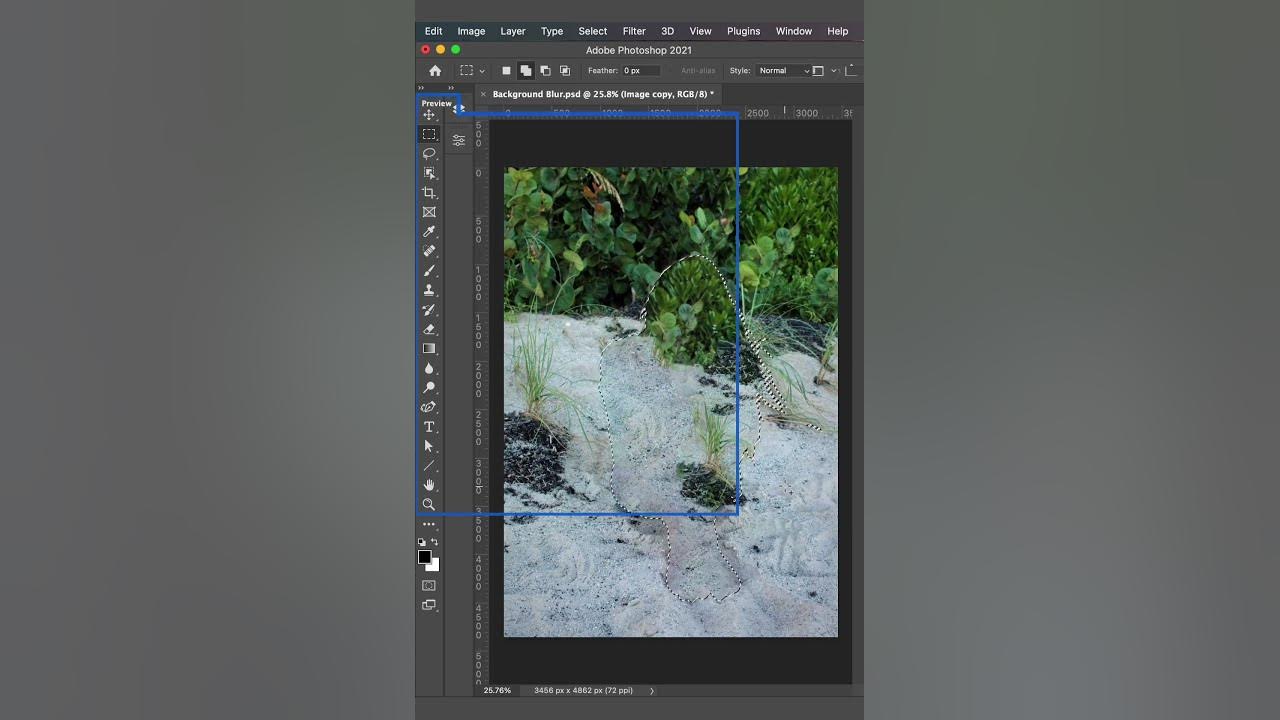
Task: Click the Home button in options bar
Action: 435,71
